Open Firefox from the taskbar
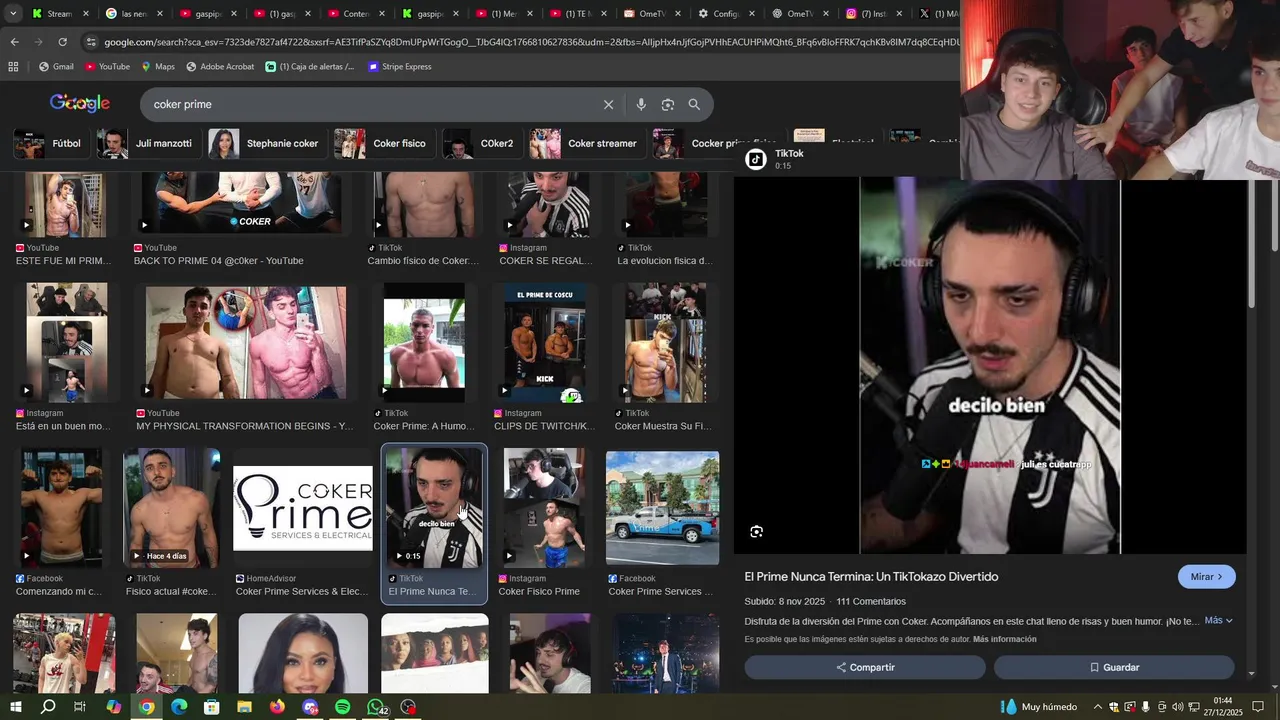This screenshot has width=1280, height=720. 277,707
